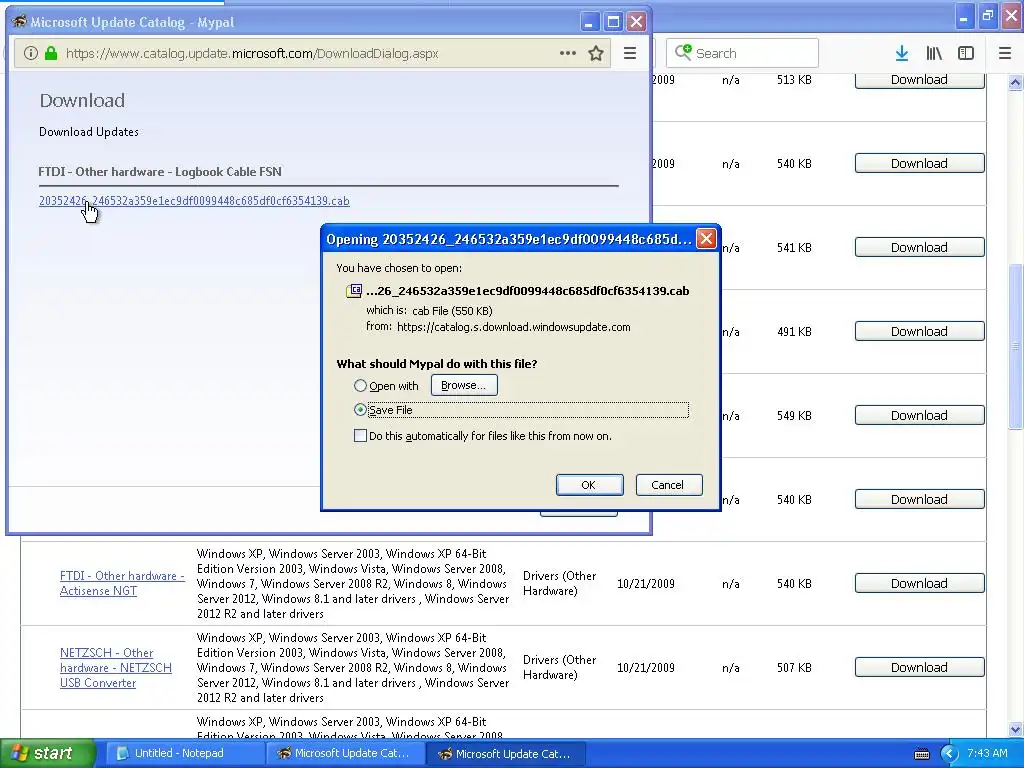Open the main window hamburger menu
The width and height of the screenshot is (1024, 768).
pos(1005,54)
